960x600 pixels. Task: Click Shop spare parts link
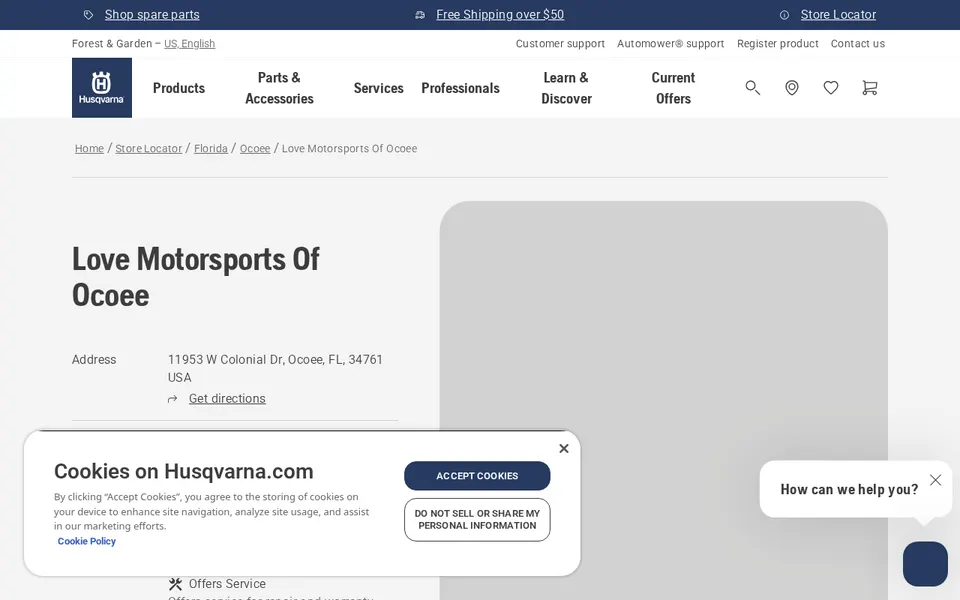click(x=152, y=15)
